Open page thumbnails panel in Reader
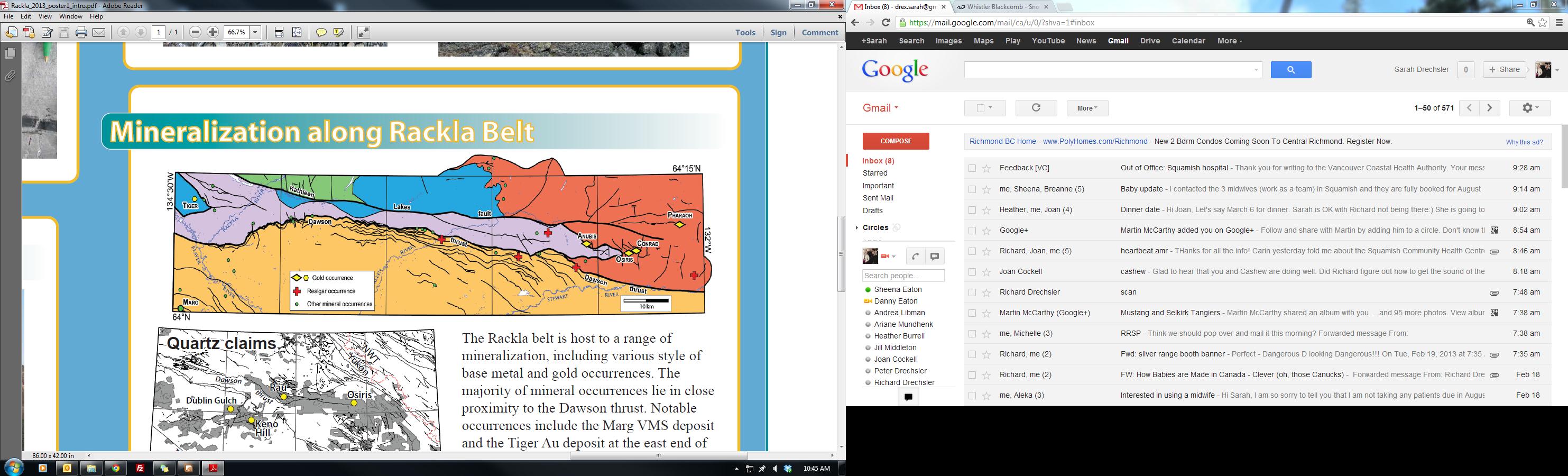Image resolution: width=1568 pixels, height=476 pixels. [x=11, y=53]
